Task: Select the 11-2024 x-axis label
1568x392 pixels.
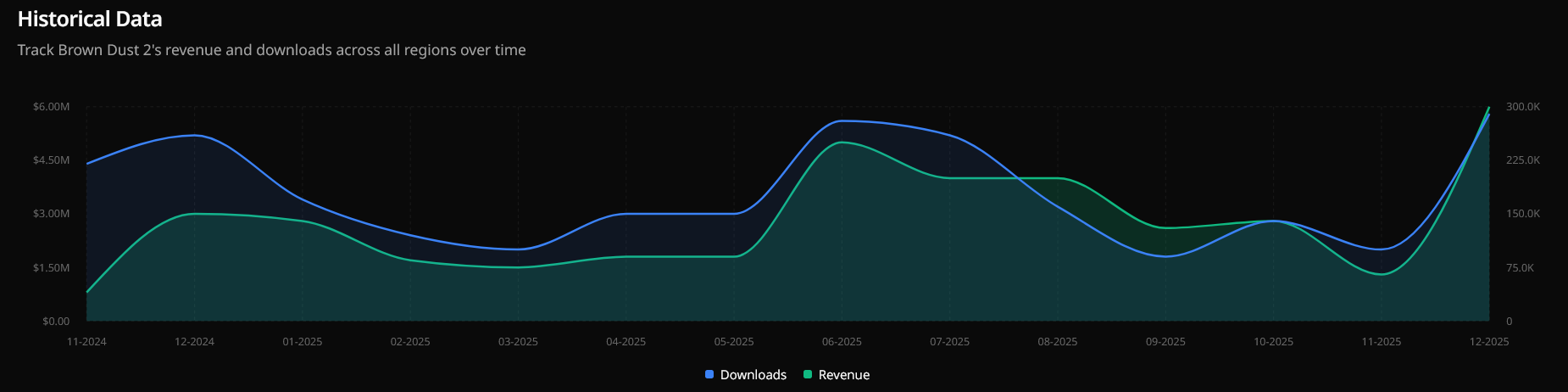Action: click(86, 342)
